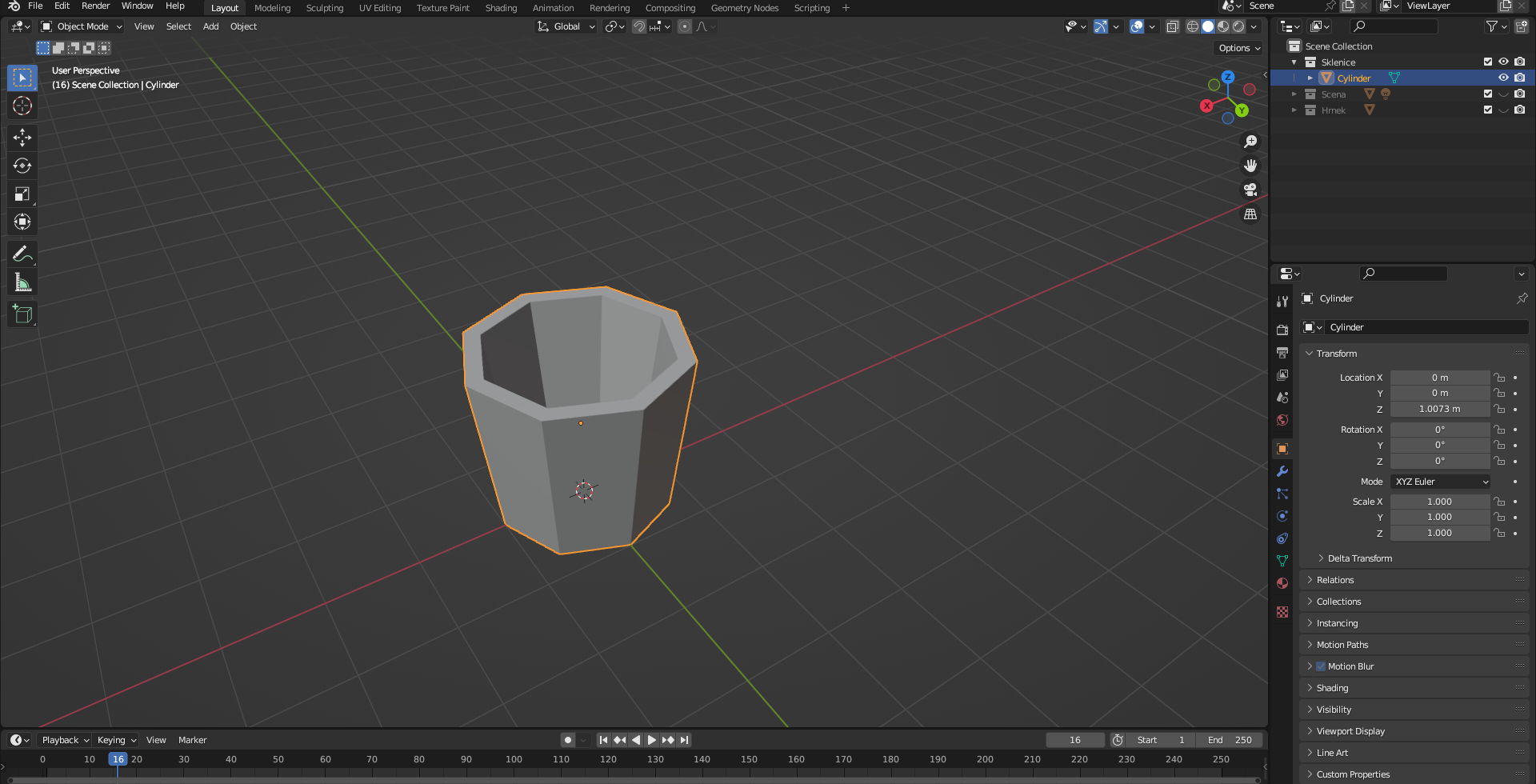Select the Rotate tool

22,166
